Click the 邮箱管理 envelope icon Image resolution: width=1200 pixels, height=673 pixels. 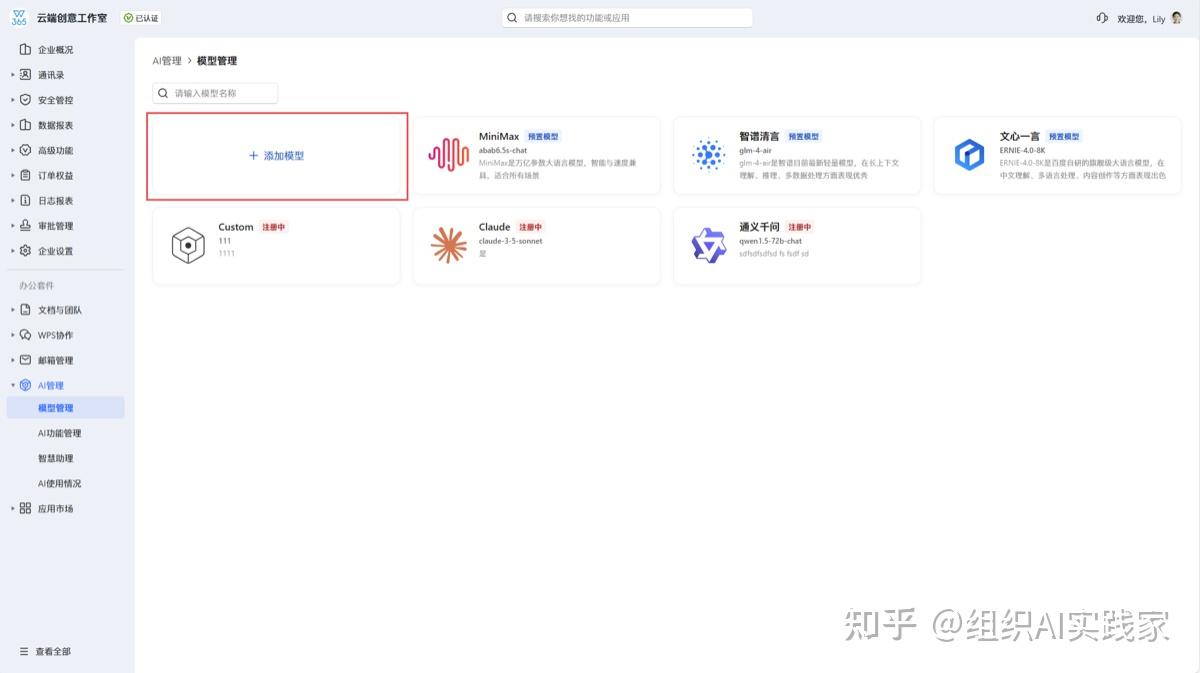pos(26,360)
